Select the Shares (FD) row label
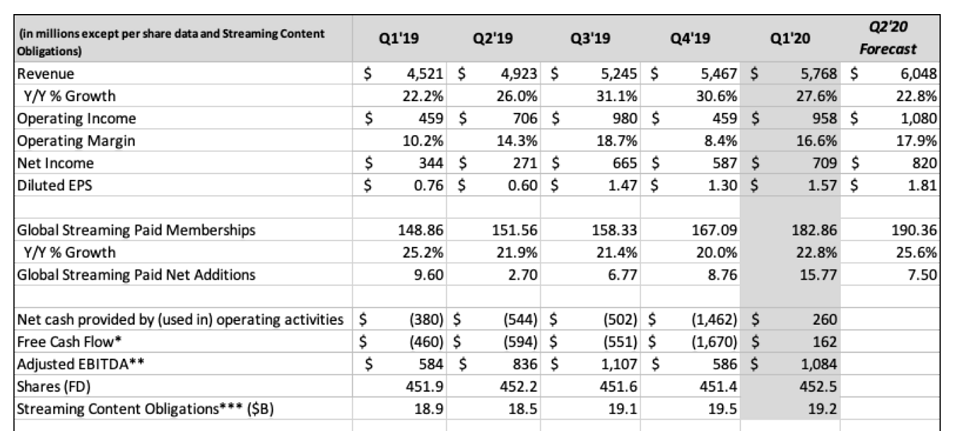 (x=48, y=387)
